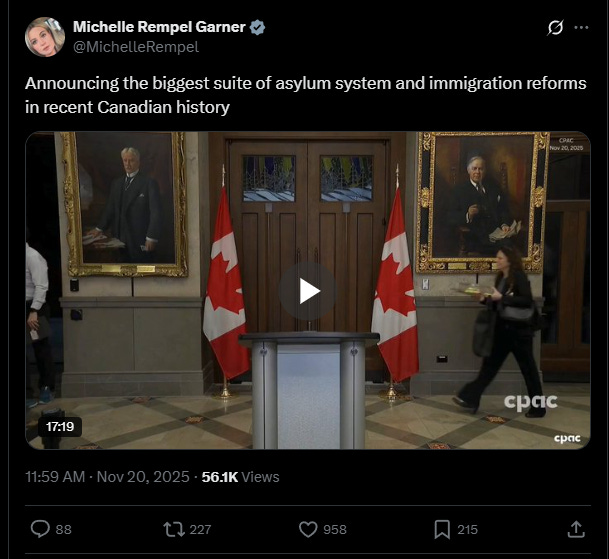Open the three-dot more options menu
The height and width of the screenshot is (559, 609).
point(581,27)
